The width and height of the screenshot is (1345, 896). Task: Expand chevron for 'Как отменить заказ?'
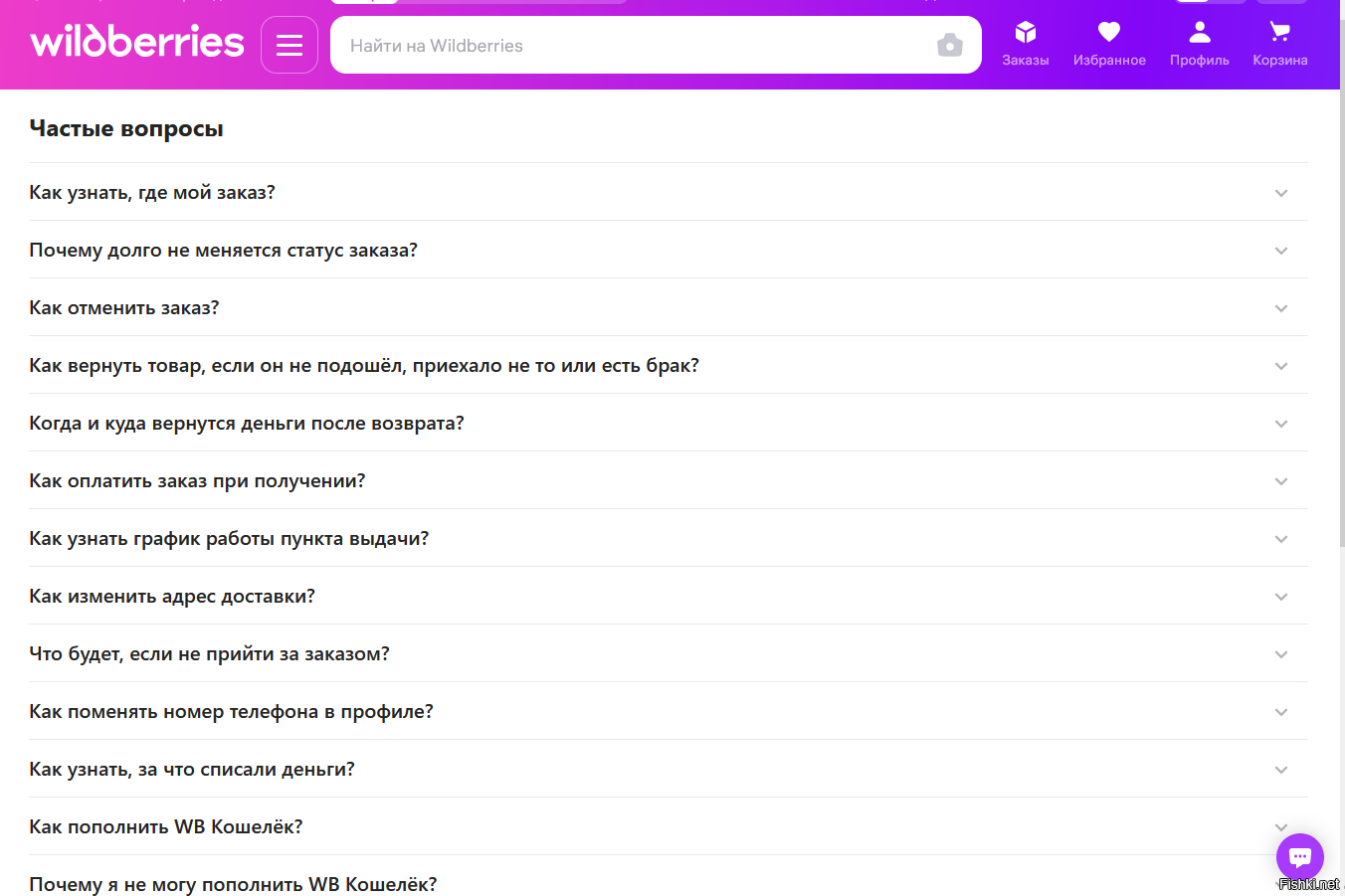1281,308
